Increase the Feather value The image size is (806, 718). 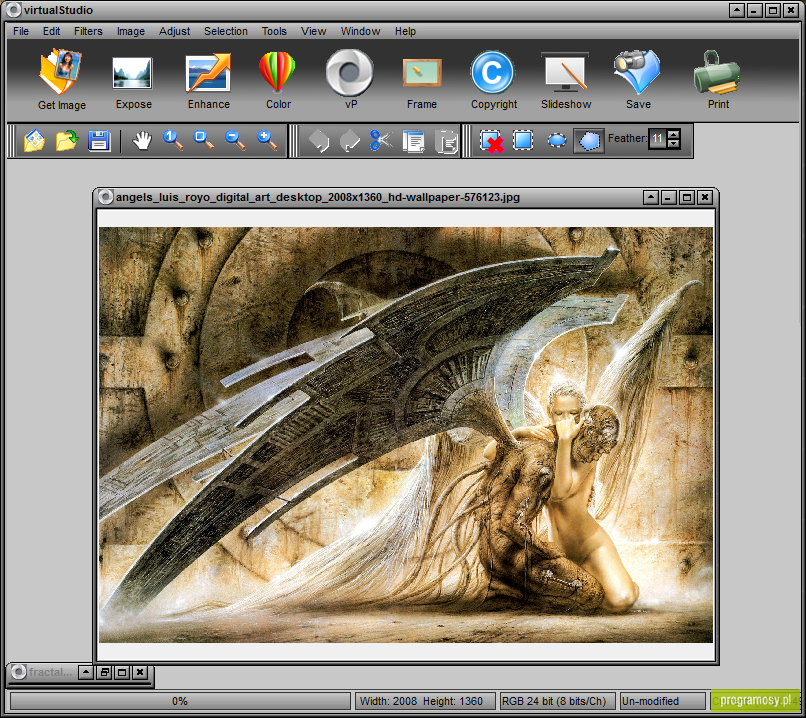pos(674,134)
